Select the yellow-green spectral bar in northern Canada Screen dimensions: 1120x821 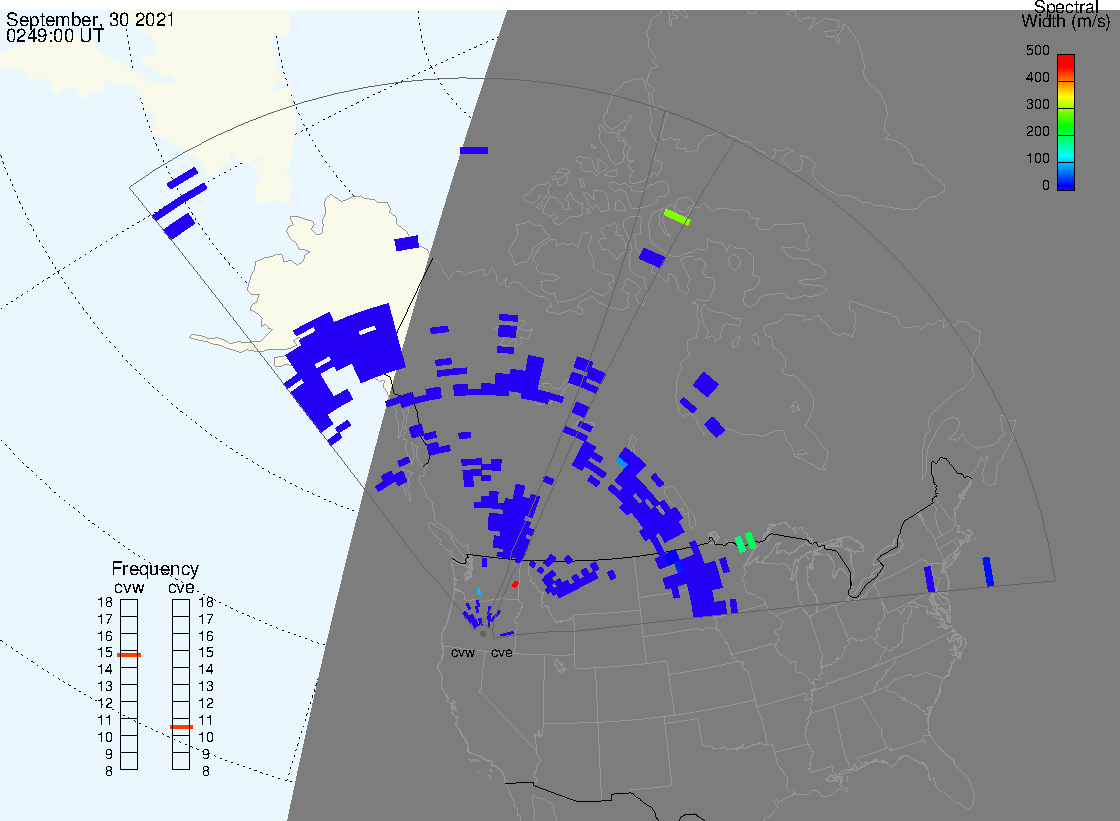point(677,216)
